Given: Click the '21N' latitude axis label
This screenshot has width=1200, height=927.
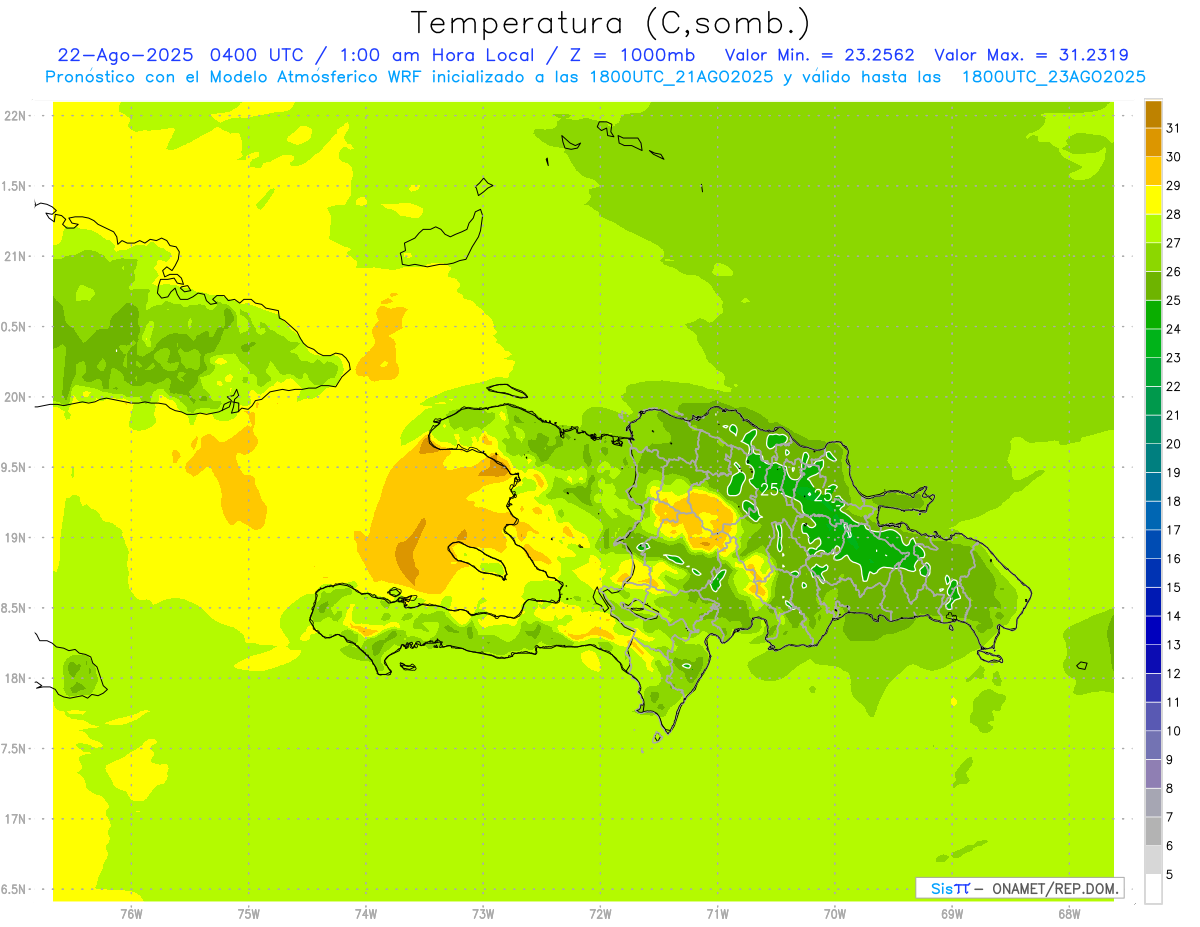Looking at the screenshot, I should click(15, 257).
